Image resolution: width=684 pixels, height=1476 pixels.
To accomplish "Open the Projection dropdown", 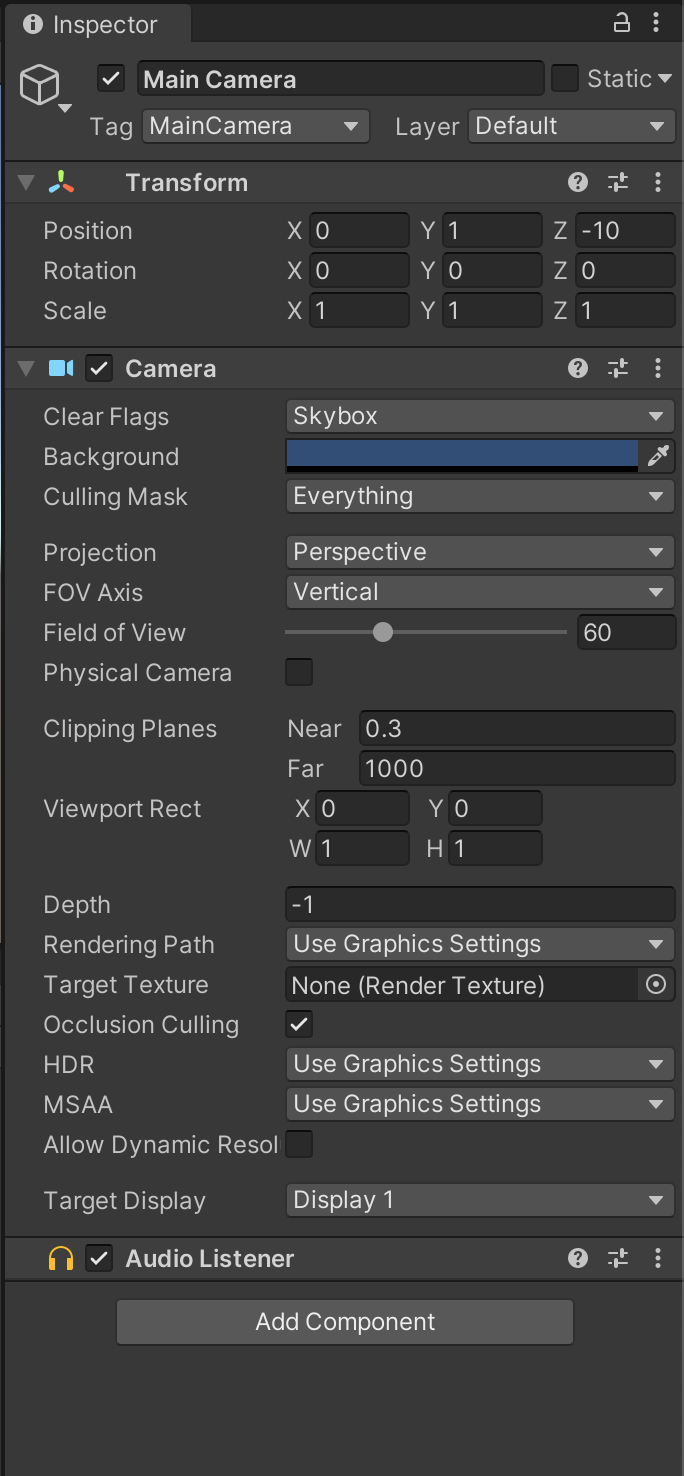I will point(480,552).
